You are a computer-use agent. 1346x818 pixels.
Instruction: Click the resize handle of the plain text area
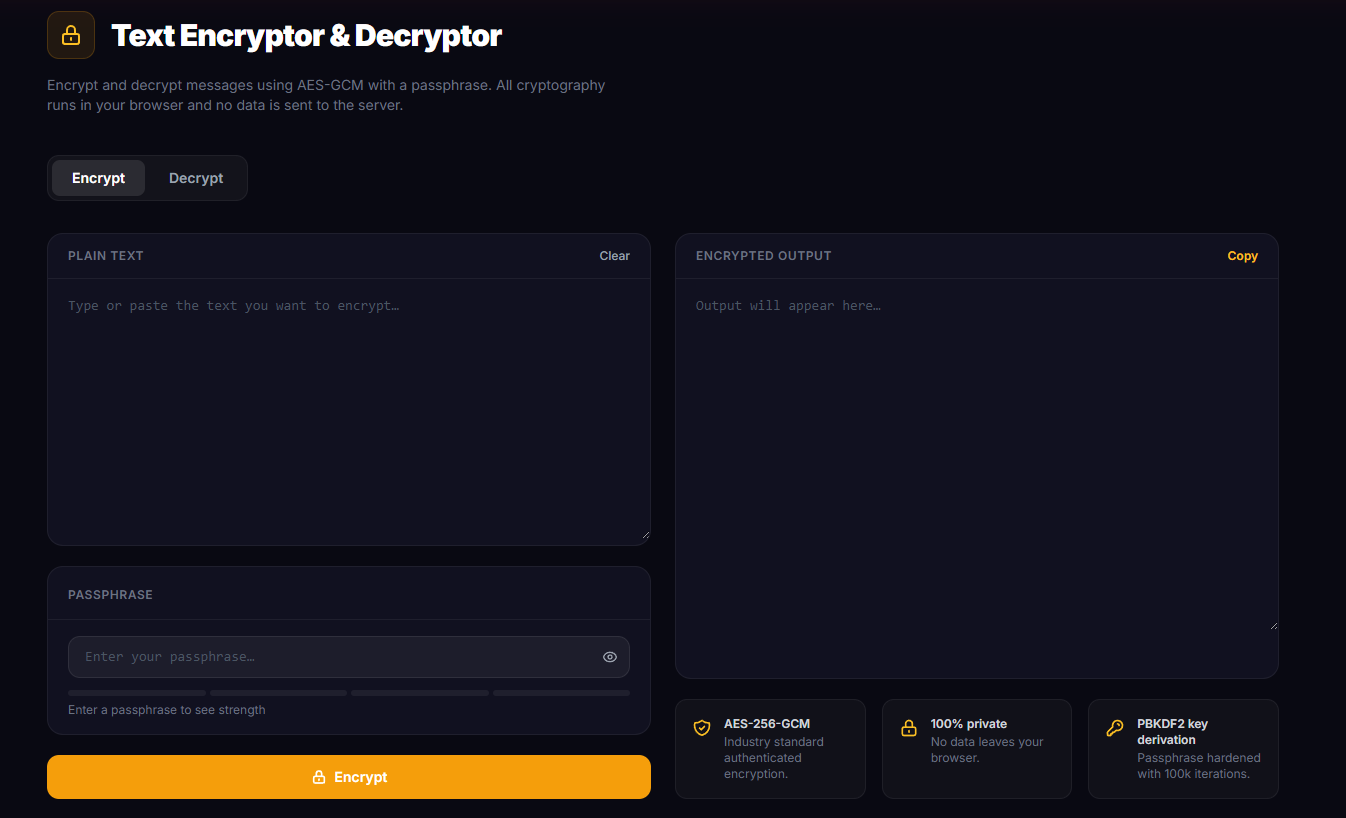(645, 535)
